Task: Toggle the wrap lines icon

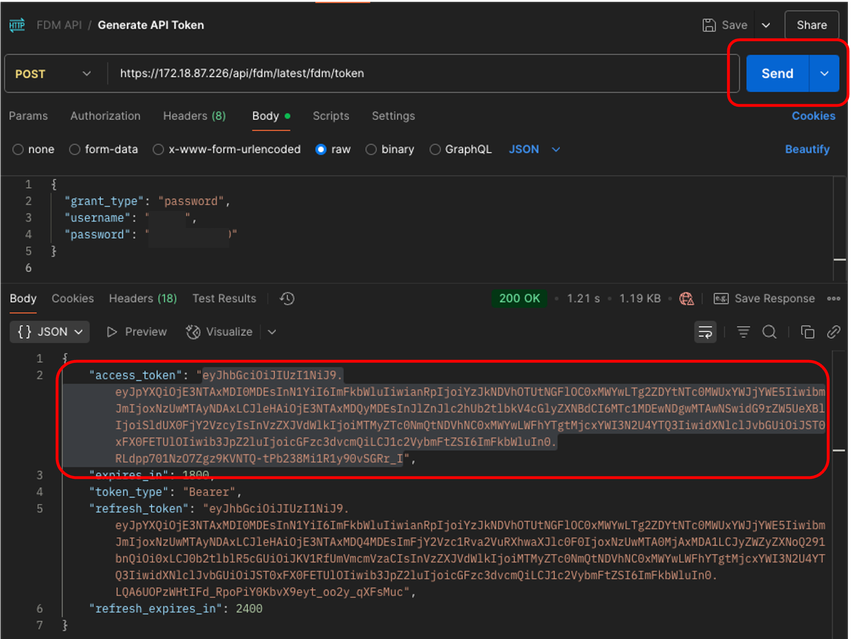Action: coord(706,332)
